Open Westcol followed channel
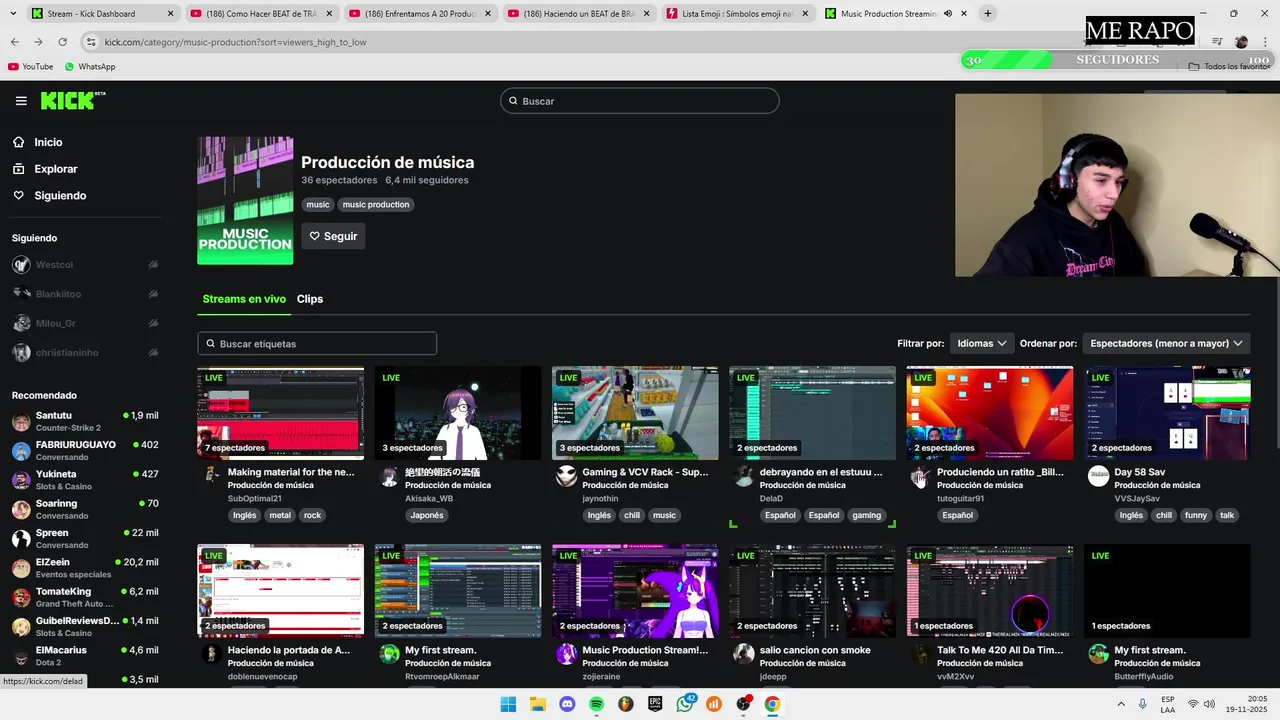The image size is (1280, 720). point(85,265)
